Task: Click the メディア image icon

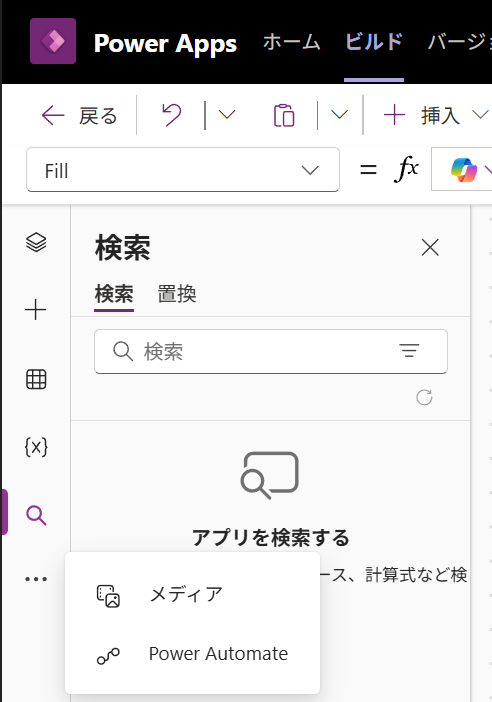Action: click(x=108, y=596)
